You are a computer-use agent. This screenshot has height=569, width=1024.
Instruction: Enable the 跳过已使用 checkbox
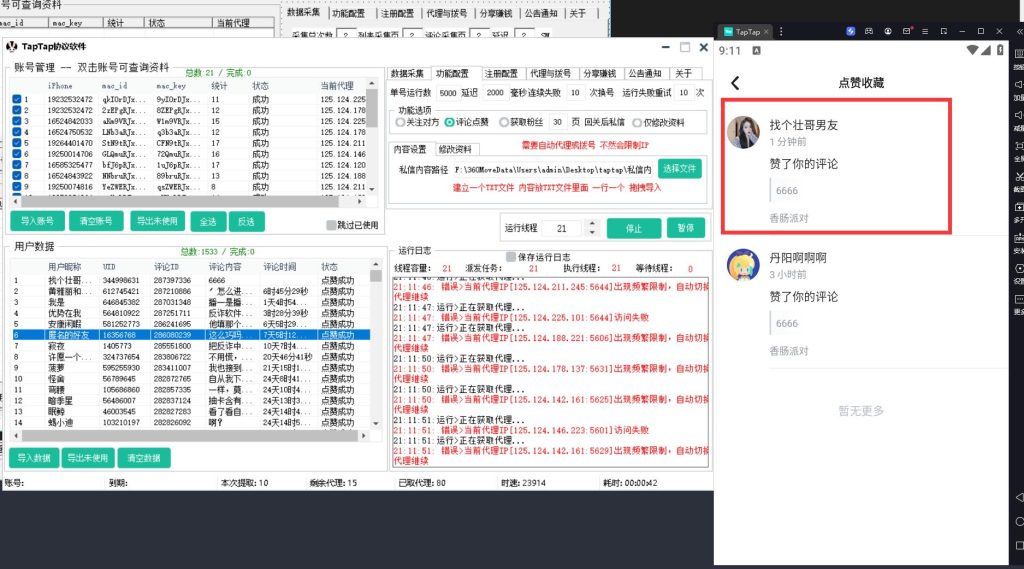(332, 225)
